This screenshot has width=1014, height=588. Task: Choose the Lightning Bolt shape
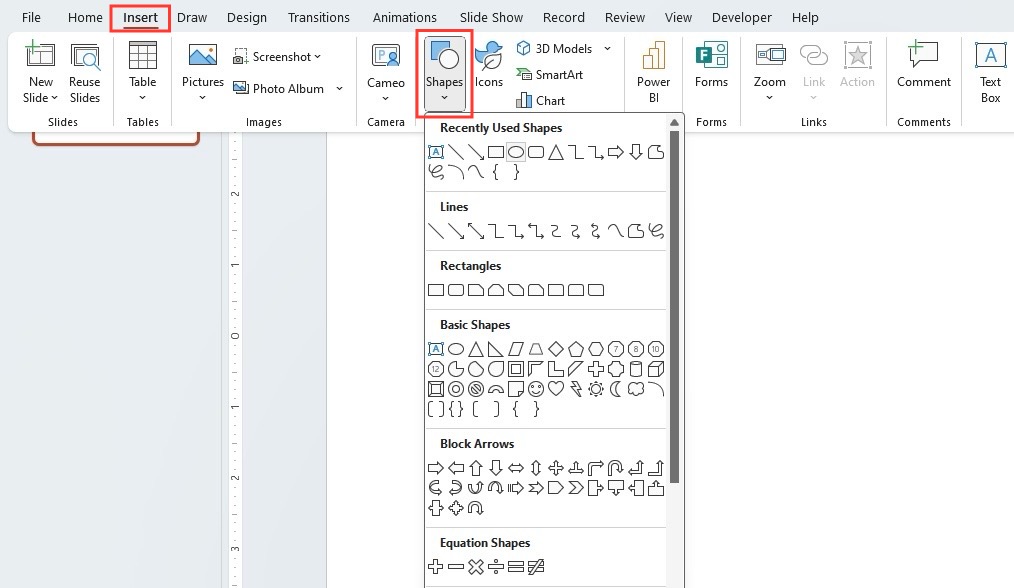pyautogui.click(x=576, y=389)
